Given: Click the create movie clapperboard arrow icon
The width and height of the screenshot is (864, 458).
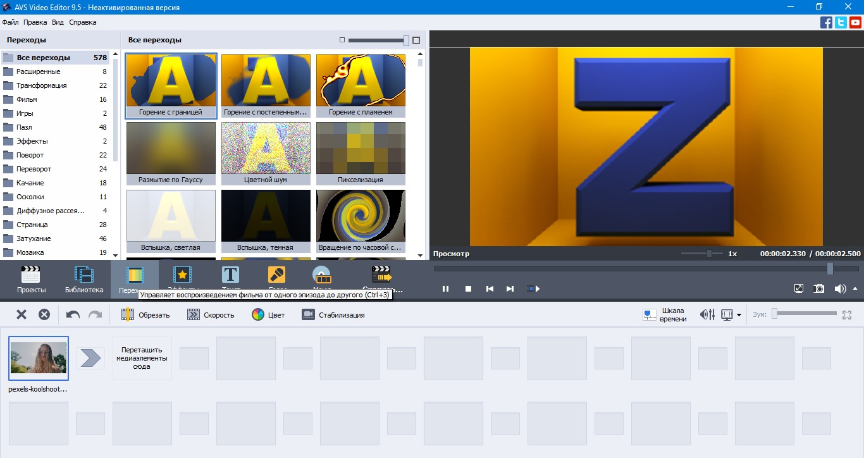Looking at the screenshot, I should pyautogui.click(x=382, y=274).
